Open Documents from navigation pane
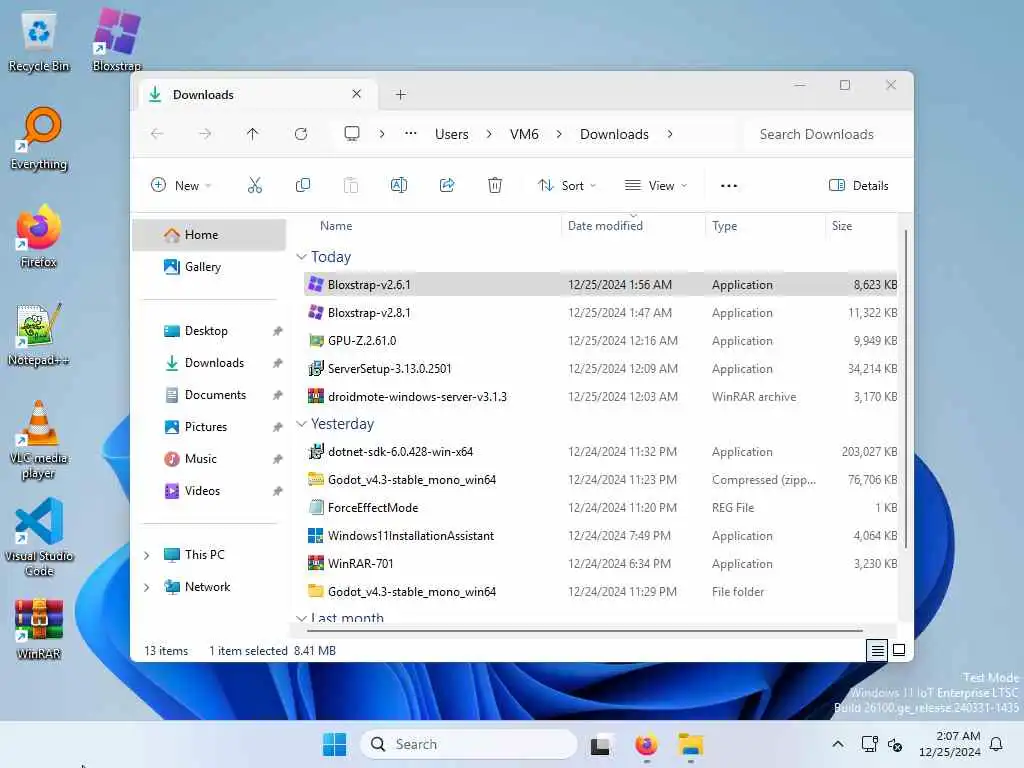The image size is (1024, 768). tap(209, 395)
